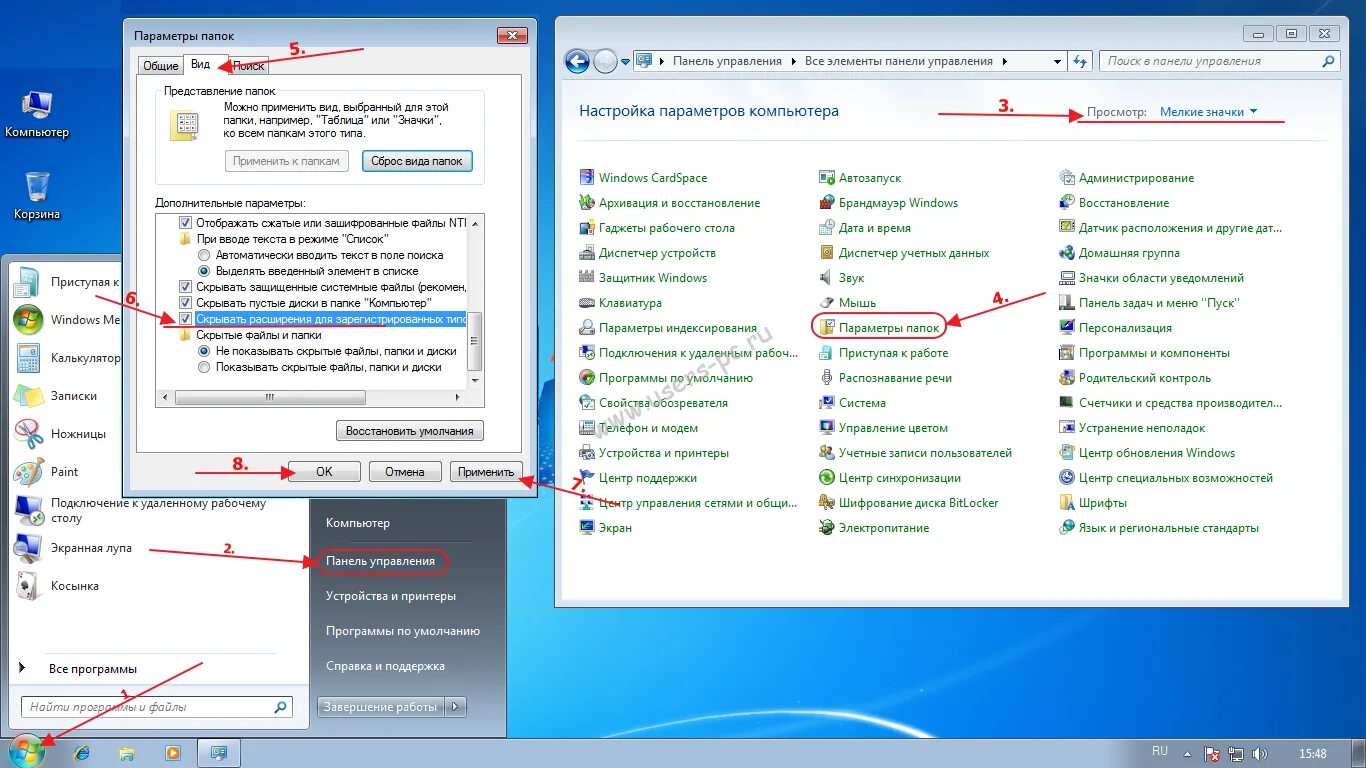Viewport: 1366px width, 768px height.
Task: Open Устройства и принтеры in Start menu
Action: pos(391,596)
